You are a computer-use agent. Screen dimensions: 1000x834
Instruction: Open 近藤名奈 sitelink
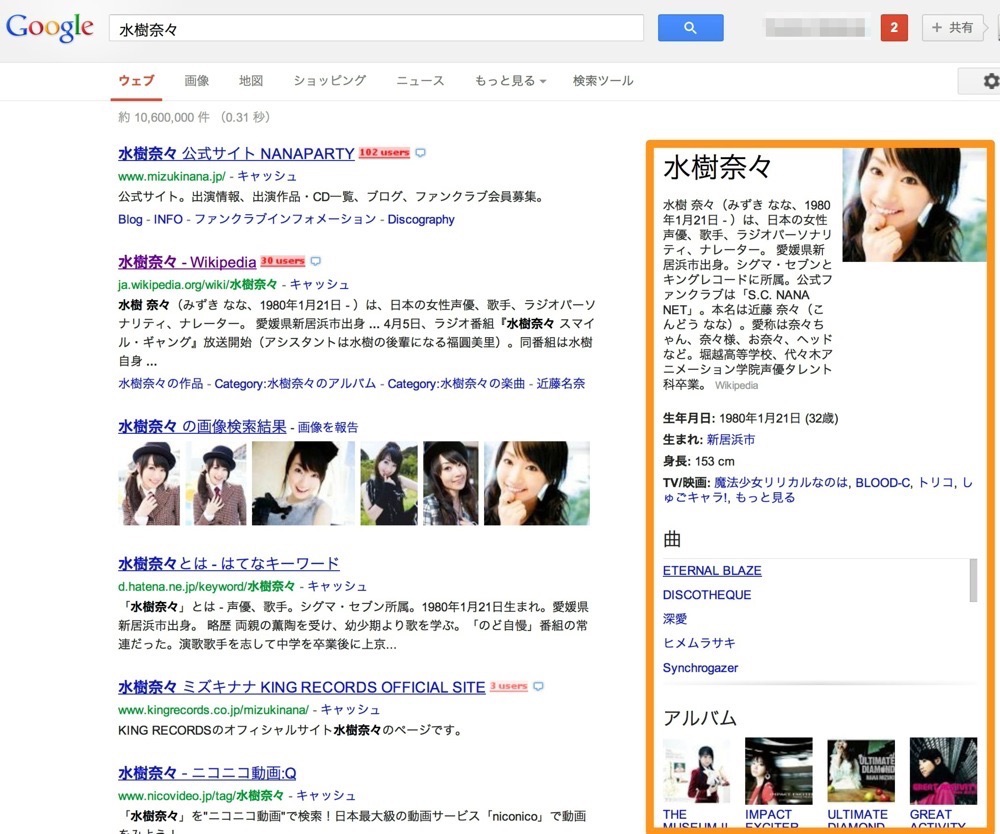point(561,384)
